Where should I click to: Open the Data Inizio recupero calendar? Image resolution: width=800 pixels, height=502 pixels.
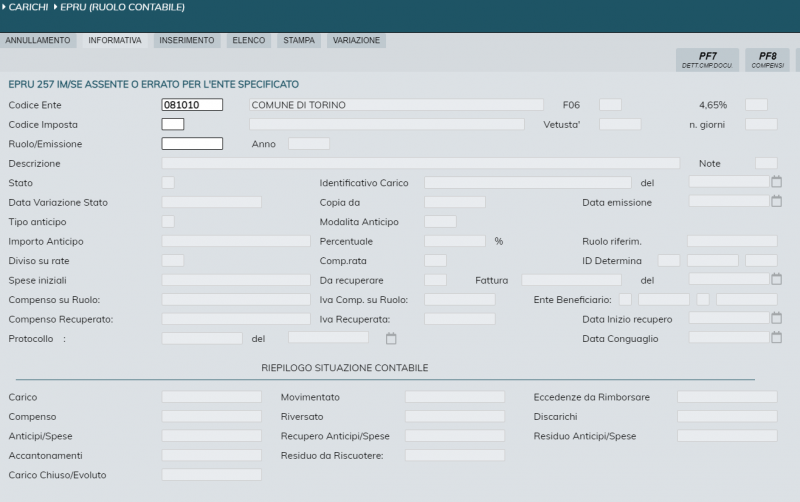pos(776,318)
